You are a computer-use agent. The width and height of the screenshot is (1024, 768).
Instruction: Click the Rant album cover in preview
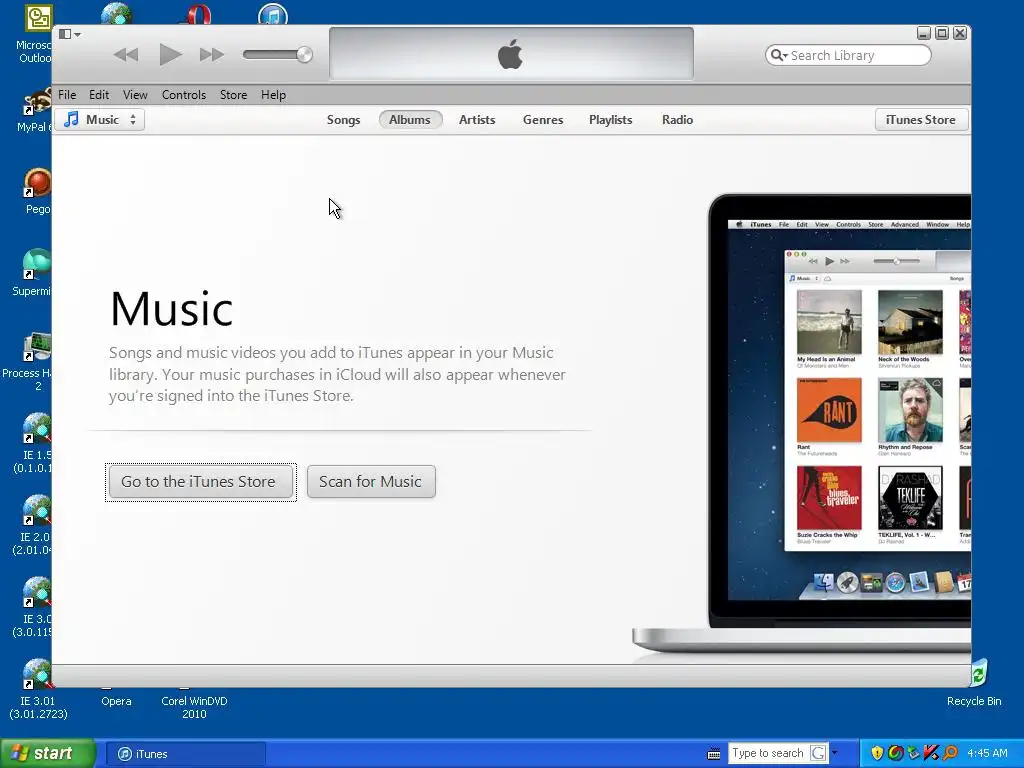[x=829, y=410]
